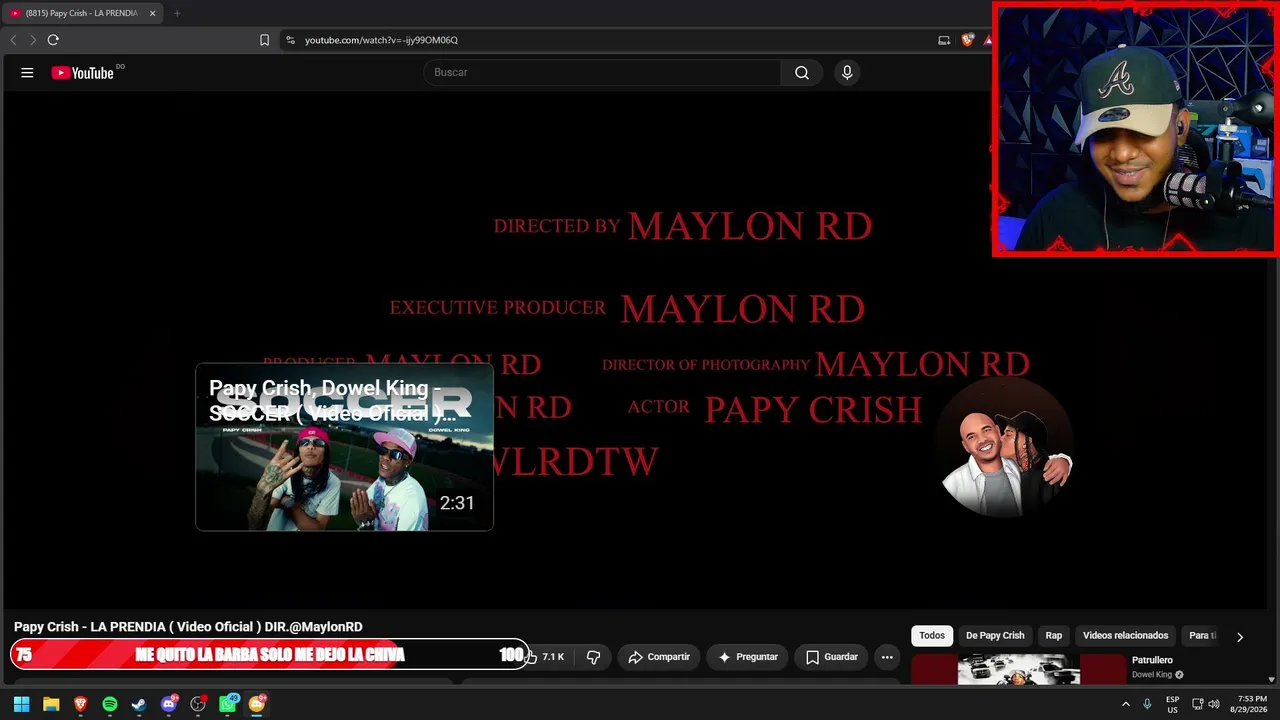1280x720 pixels.
Task: Go to YouTube home via the logo
Action: click(x=83, y=72)
